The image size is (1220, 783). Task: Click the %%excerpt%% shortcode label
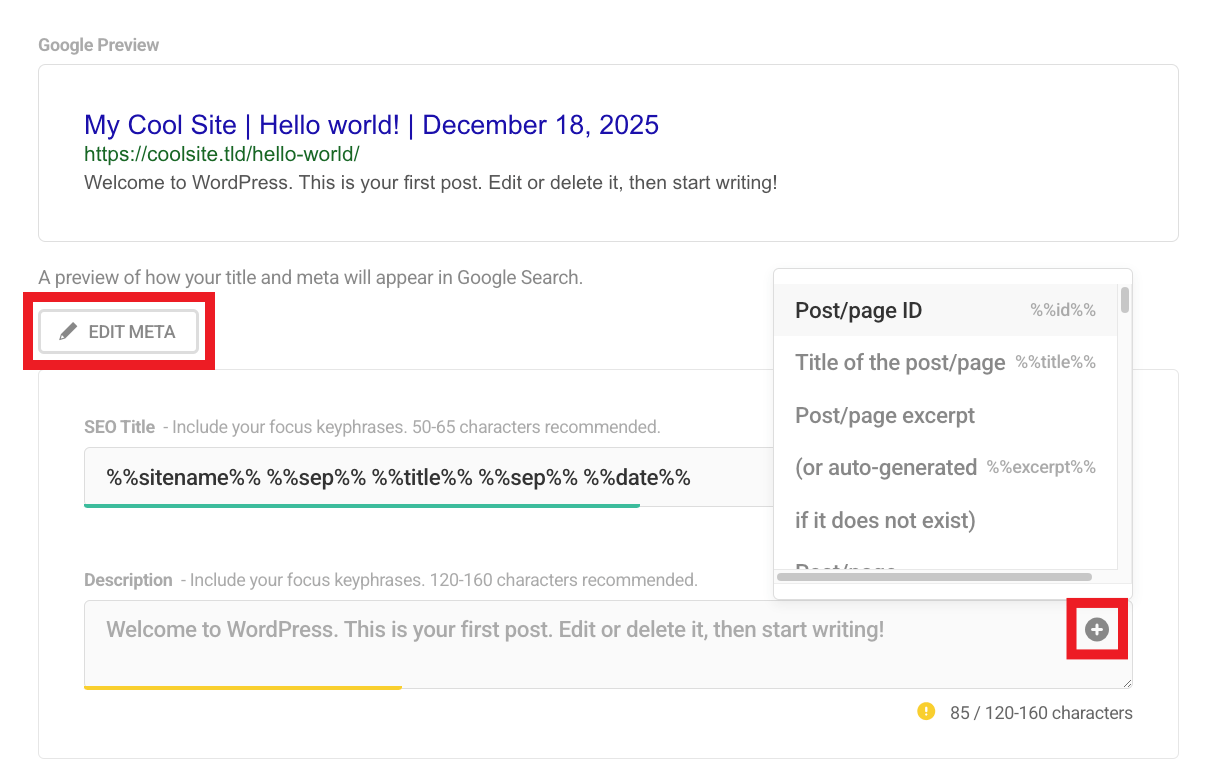click(1041, 467)
